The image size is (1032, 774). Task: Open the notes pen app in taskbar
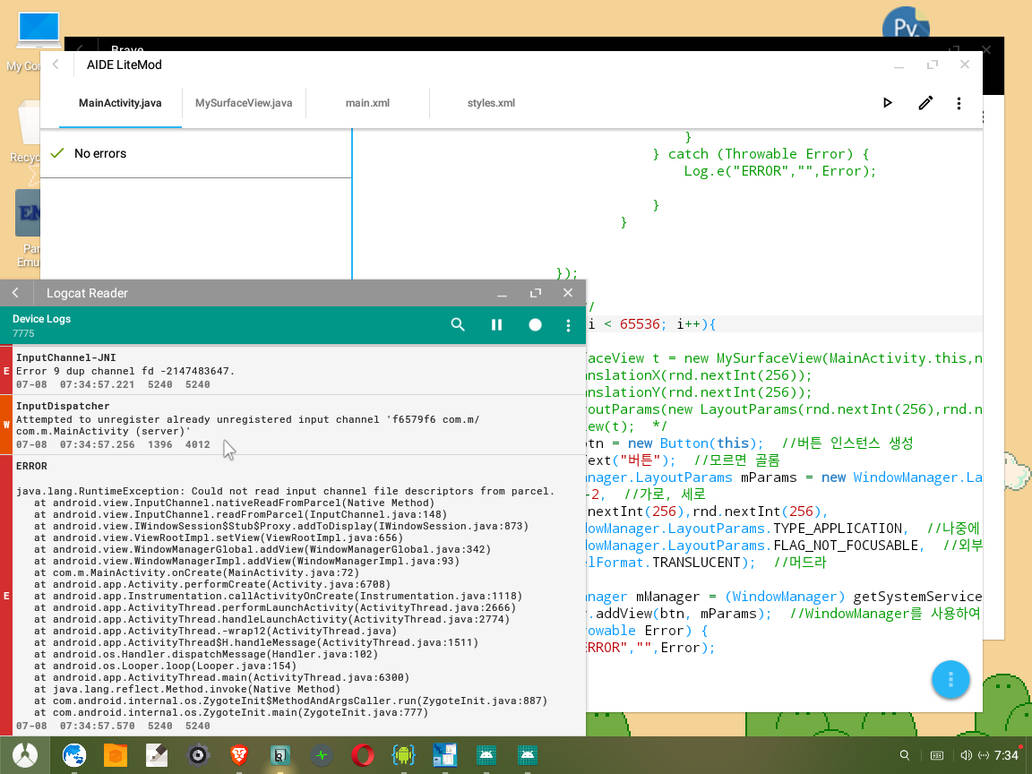157,755
